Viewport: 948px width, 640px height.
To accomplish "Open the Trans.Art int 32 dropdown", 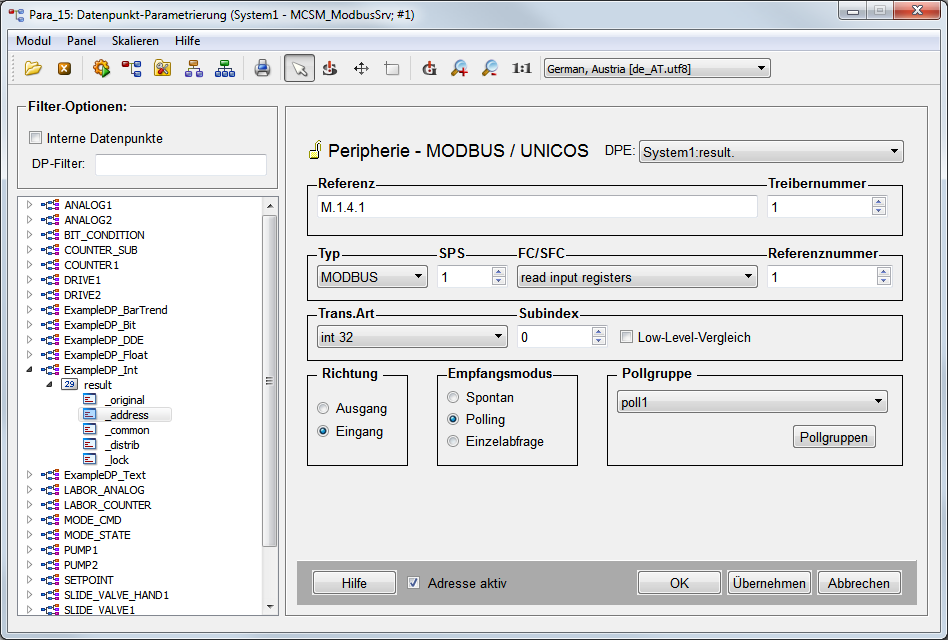I will 412,337.
